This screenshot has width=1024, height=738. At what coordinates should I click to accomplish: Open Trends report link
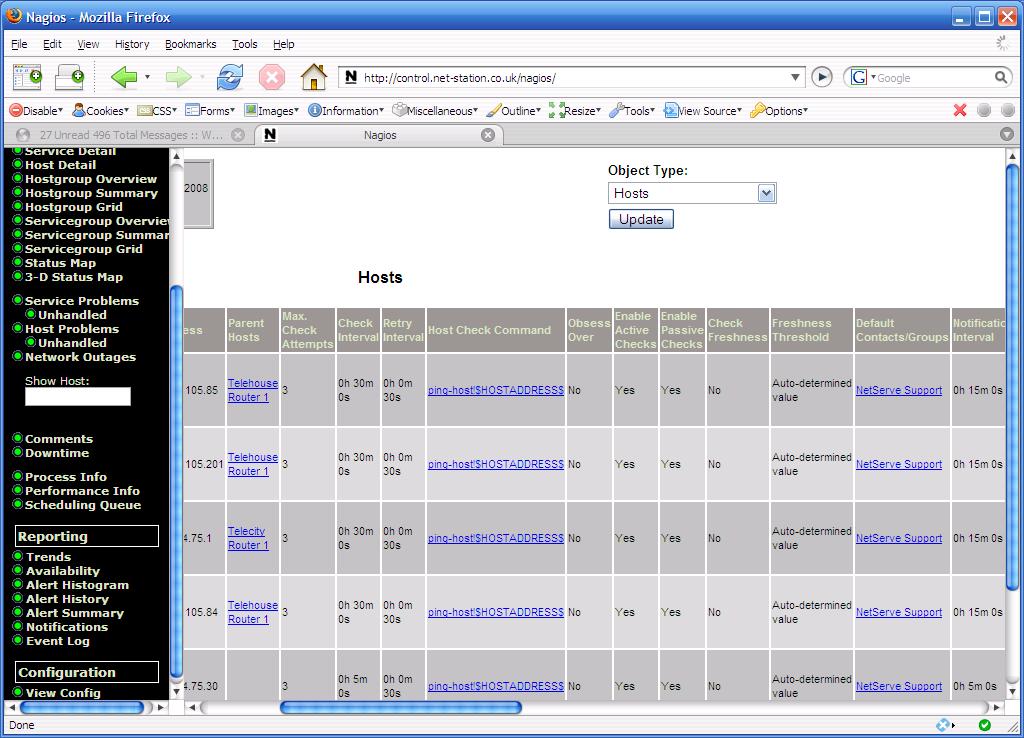48,557
